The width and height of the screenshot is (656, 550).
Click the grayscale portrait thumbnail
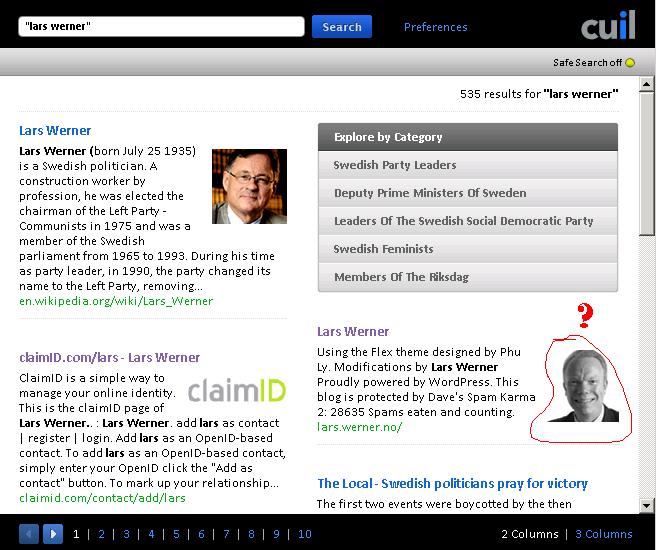583,386
